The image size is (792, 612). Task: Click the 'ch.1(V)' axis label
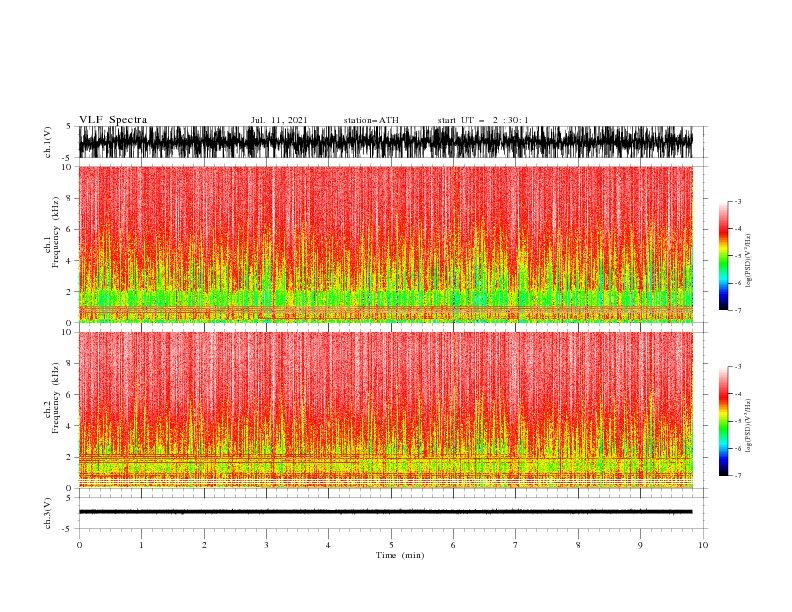coord(48,142)
